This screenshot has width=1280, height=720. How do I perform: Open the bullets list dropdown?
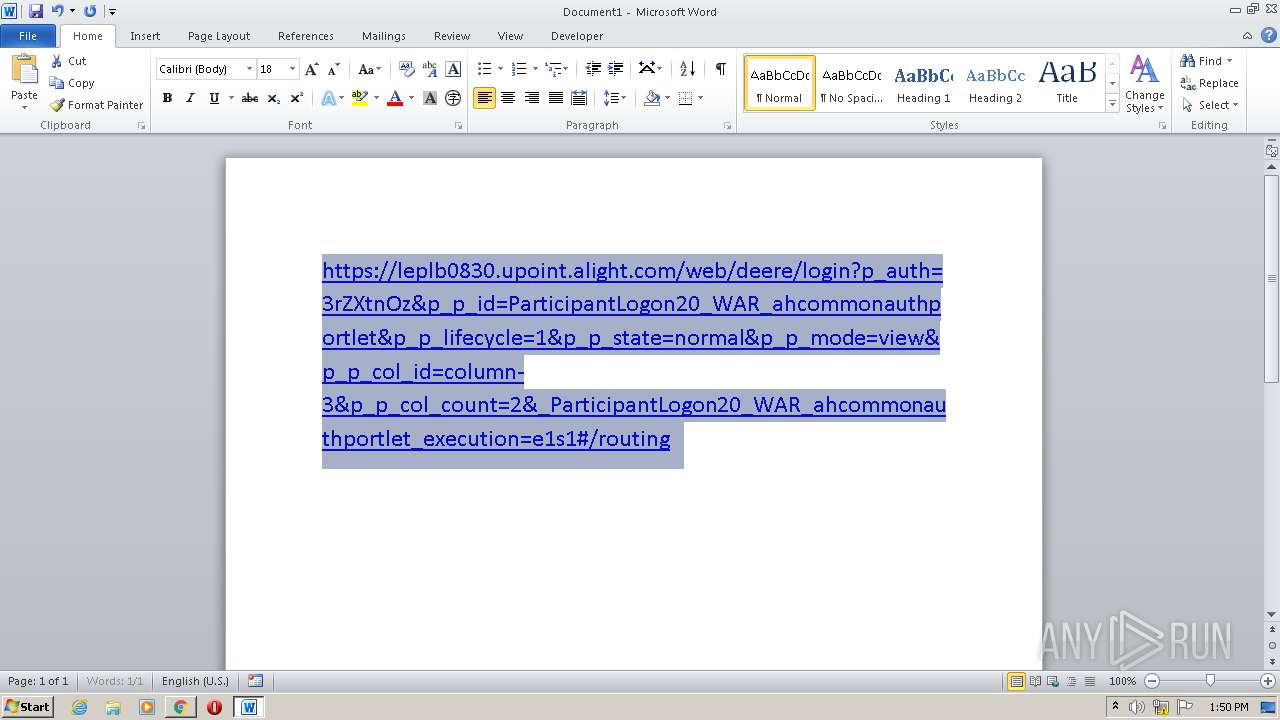[501, 69]
